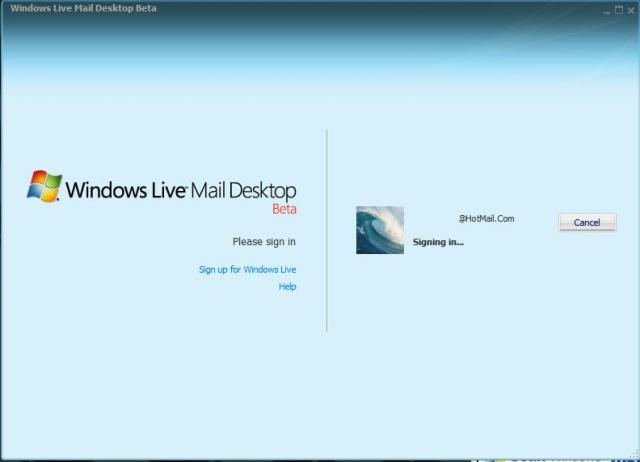The width and height of the screenshot is (640, 462).
Task: Click the Windows Live Mail Desktop Beta title
Action: click(x=83, y=8)
